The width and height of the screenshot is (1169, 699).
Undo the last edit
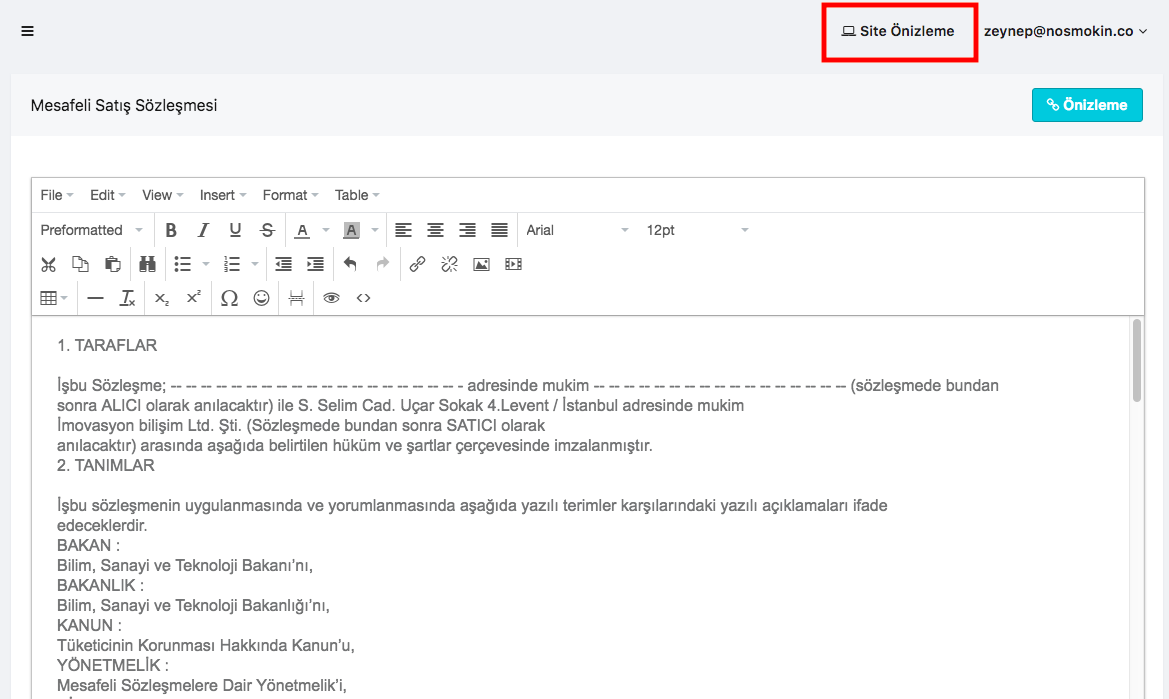[x=350, y=264]
